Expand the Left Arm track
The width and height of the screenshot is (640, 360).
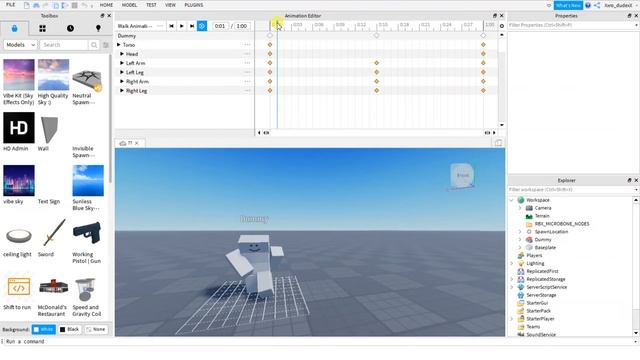[x=122, y=63]
